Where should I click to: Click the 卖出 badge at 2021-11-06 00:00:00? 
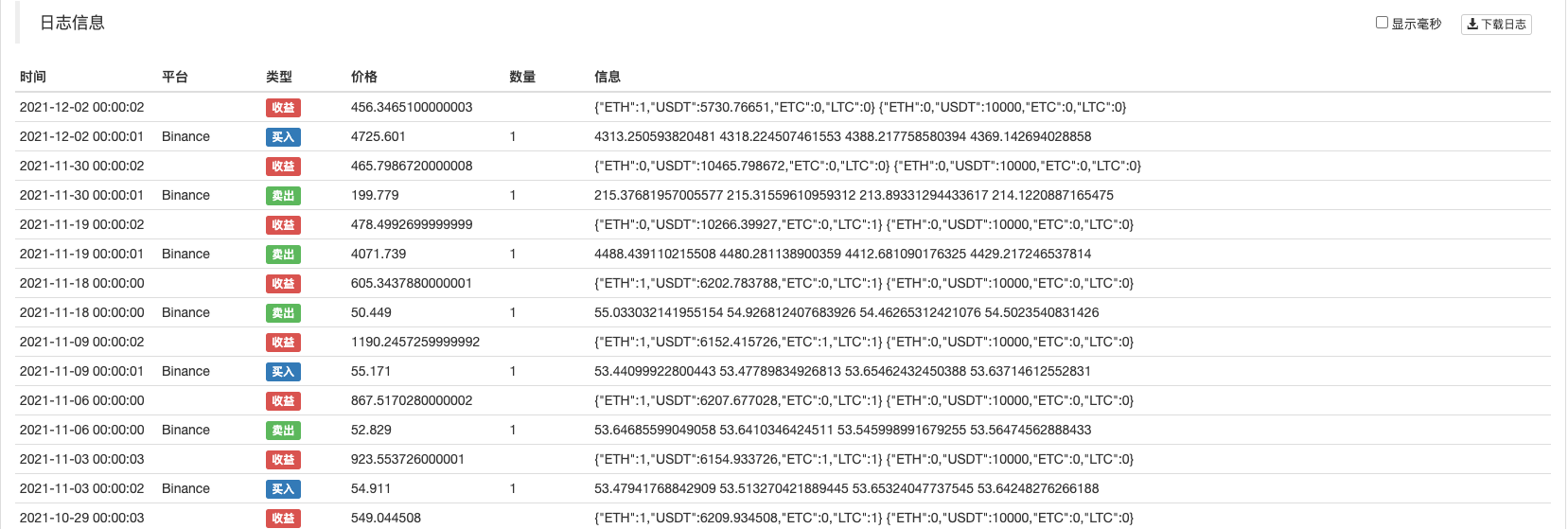(x=283, y=431)
